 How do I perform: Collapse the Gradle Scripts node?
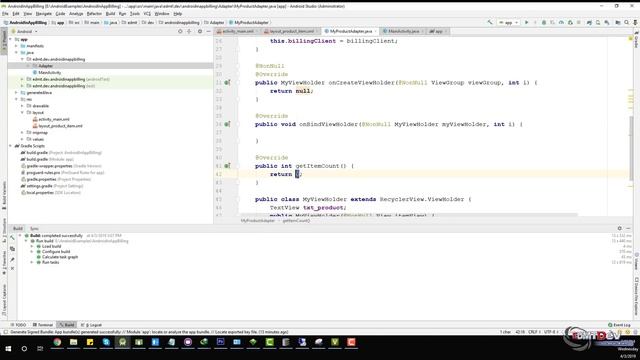11,146
